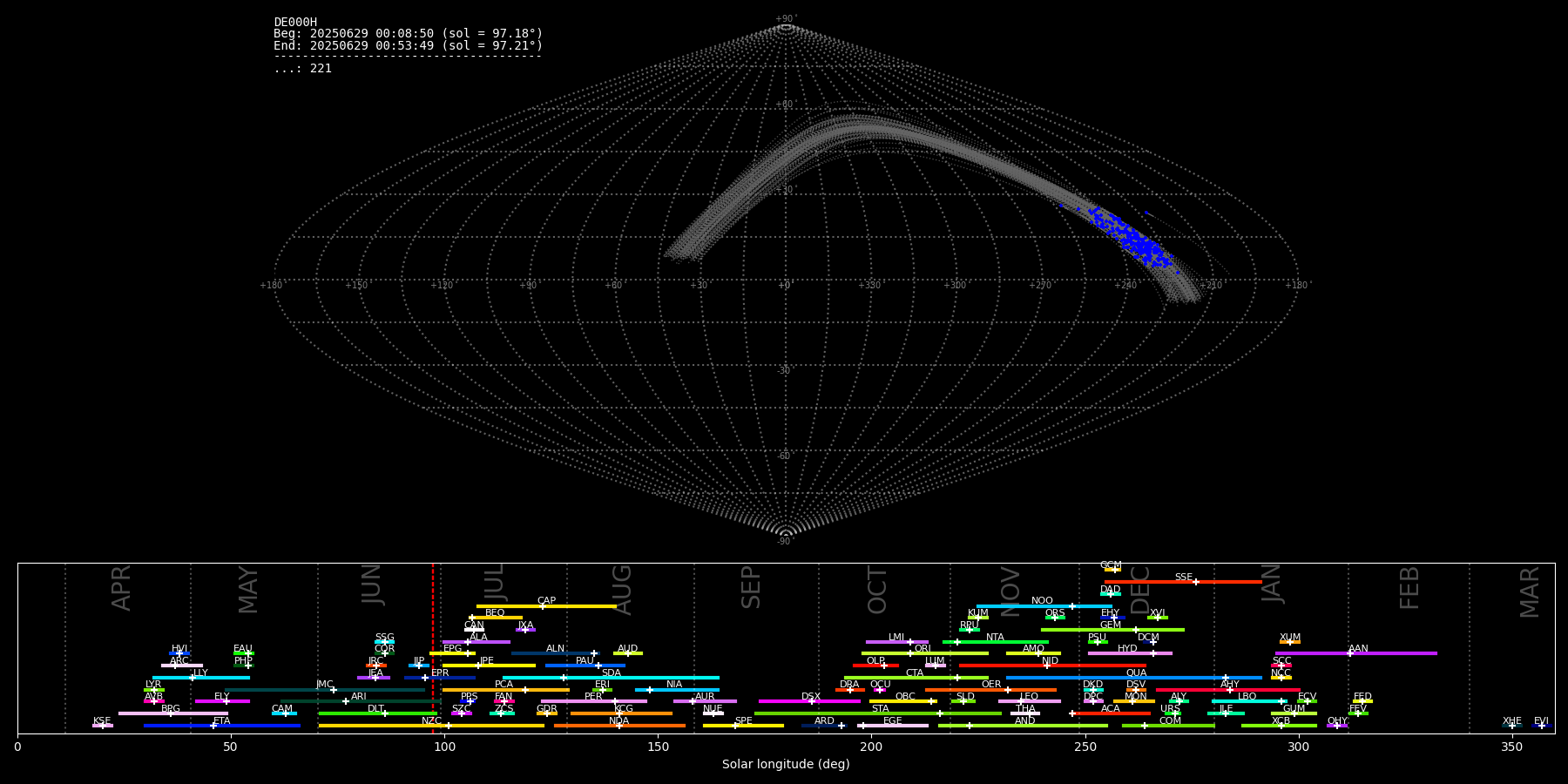The width and height of the screenshot is (1568, 784).
Task: Click the EGE shower label
Action: pyautogui.click(x=893, y=721)
